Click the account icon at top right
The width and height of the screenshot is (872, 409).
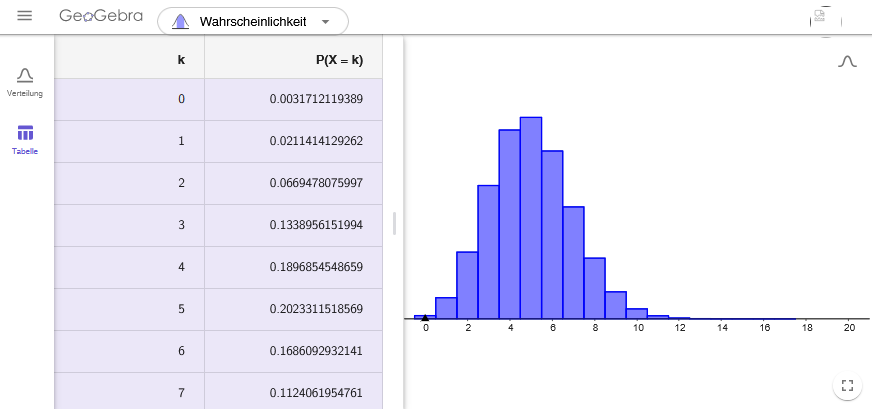[x=826, y=22]
